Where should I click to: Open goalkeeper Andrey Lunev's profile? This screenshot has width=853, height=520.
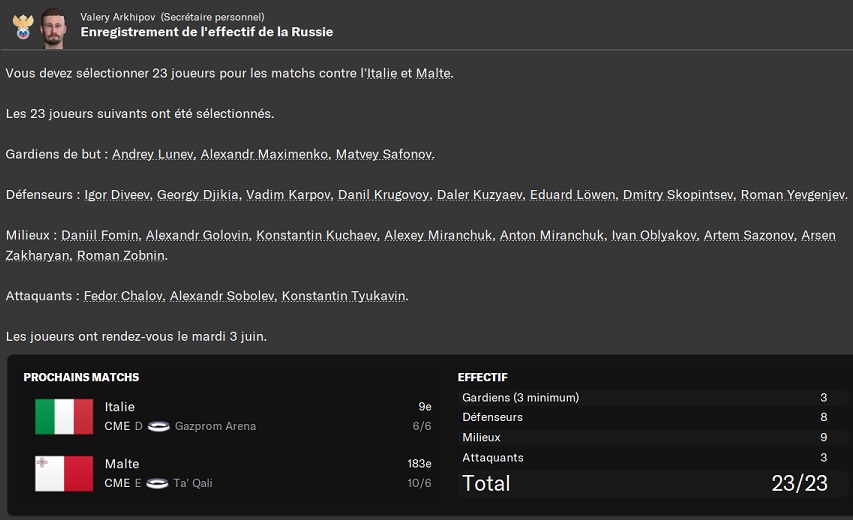point(152,155)
